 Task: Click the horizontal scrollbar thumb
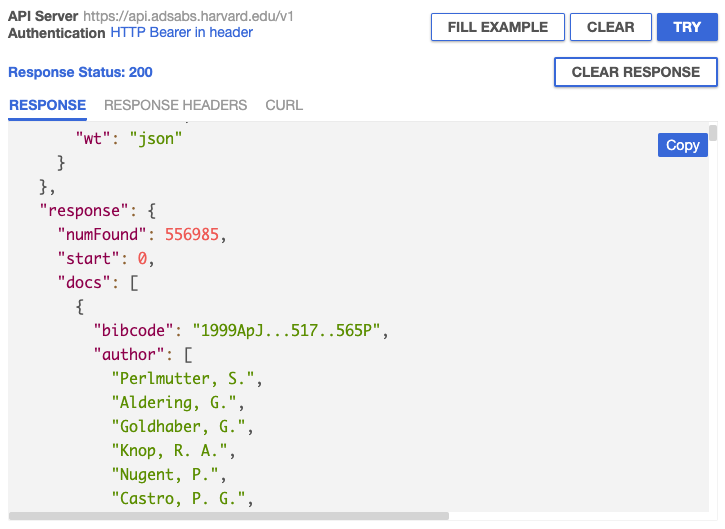click(x=228, y=516)
